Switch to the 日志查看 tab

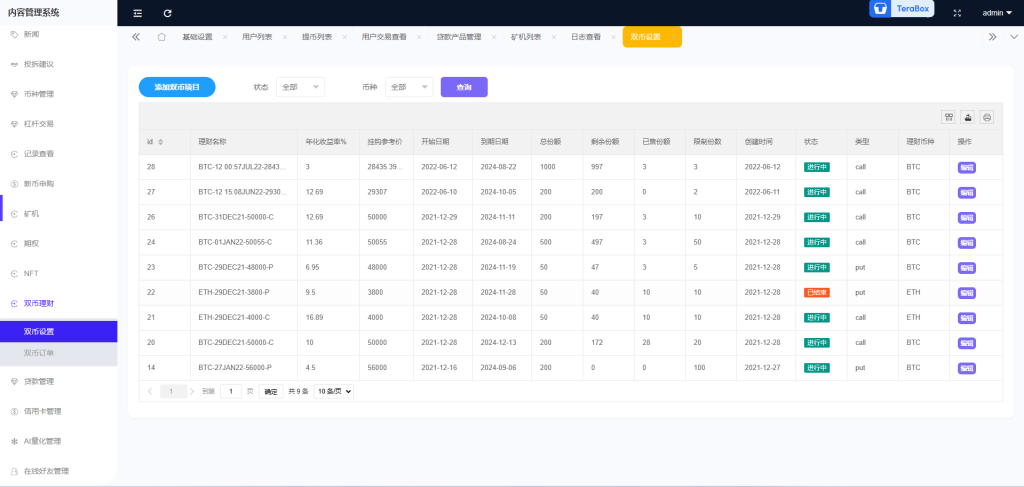[586, 37]
